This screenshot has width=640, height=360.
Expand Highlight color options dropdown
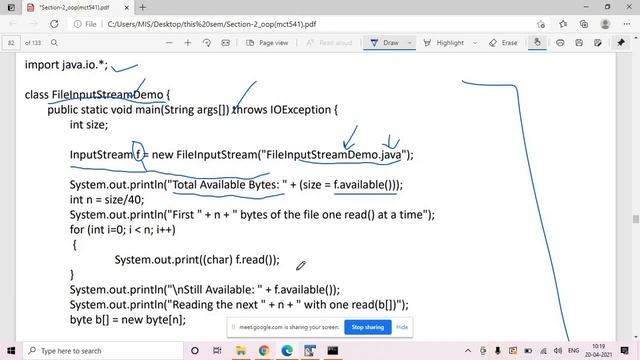[475, 42]
